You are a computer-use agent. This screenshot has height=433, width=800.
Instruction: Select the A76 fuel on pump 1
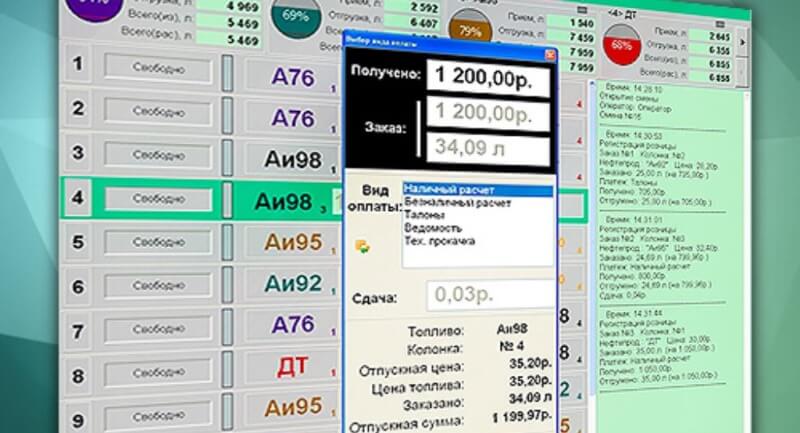pos(293,77)
